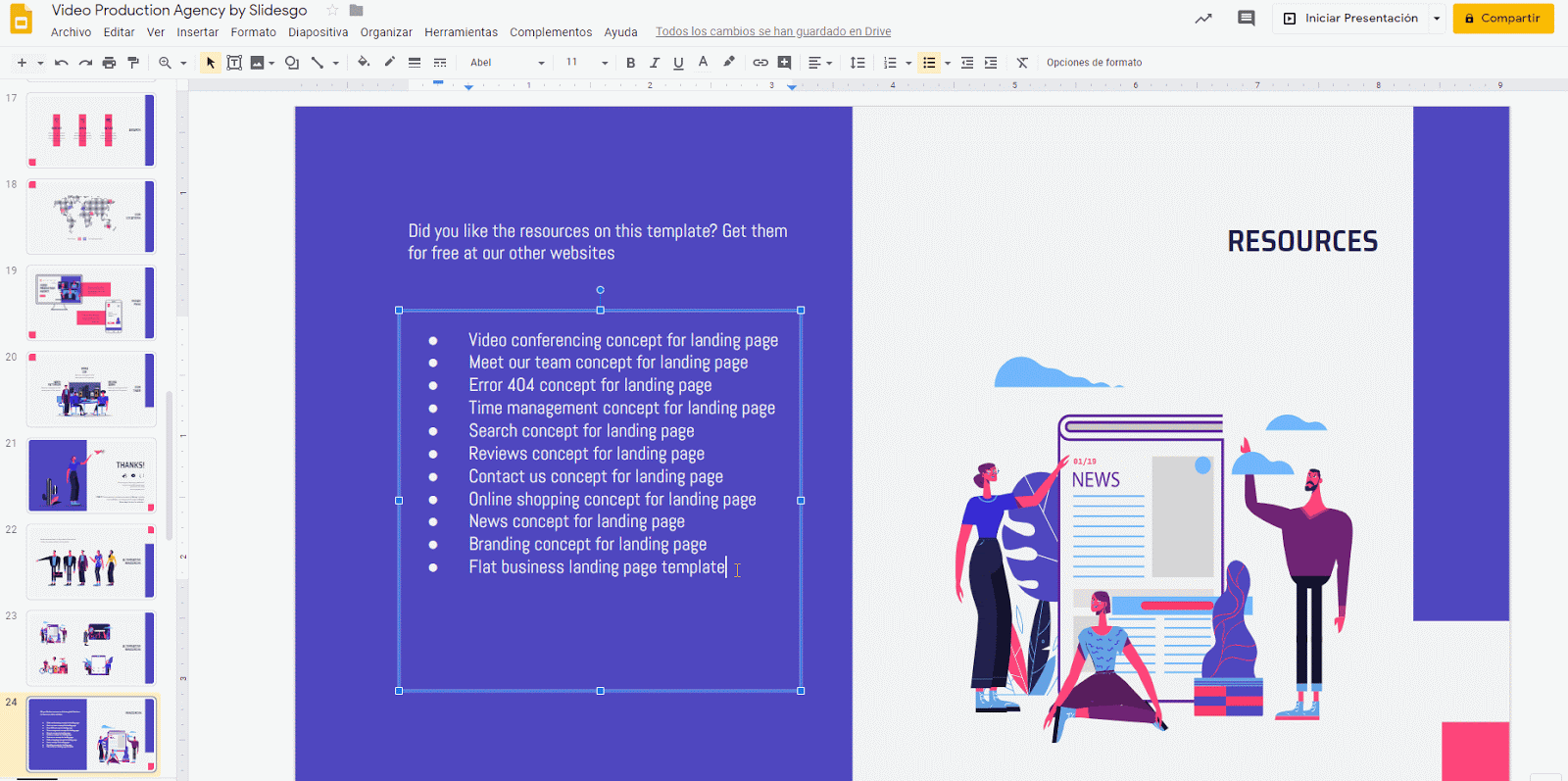Click the insert image icon
Viewport: 1568px width, 781px height.
coord(258,63)
